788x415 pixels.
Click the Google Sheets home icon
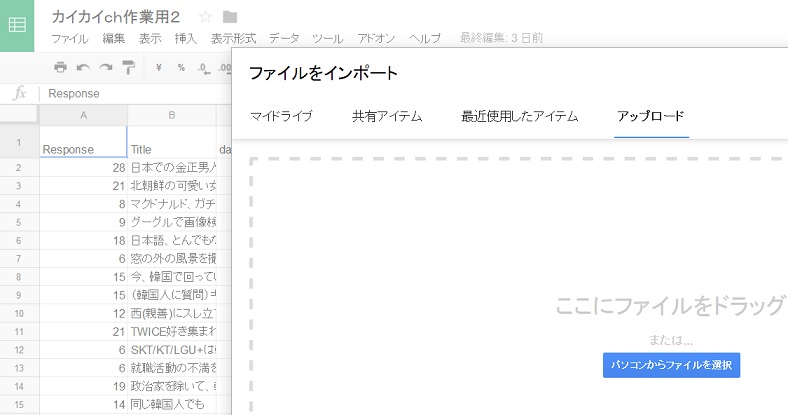click(18, 25)
